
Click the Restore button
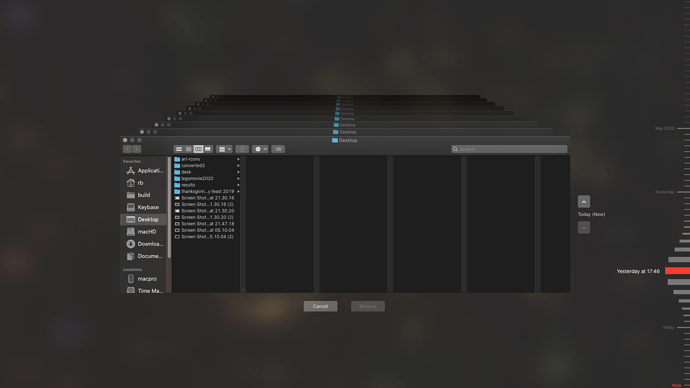(368, 306)
